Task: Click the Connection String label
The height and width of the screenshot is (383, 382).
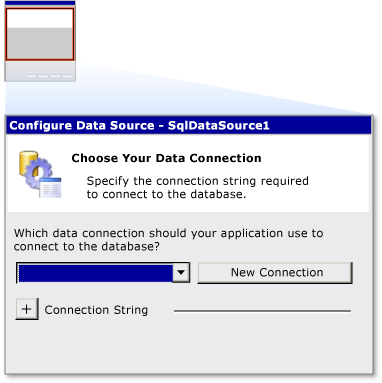Action: tap(96, 310)
